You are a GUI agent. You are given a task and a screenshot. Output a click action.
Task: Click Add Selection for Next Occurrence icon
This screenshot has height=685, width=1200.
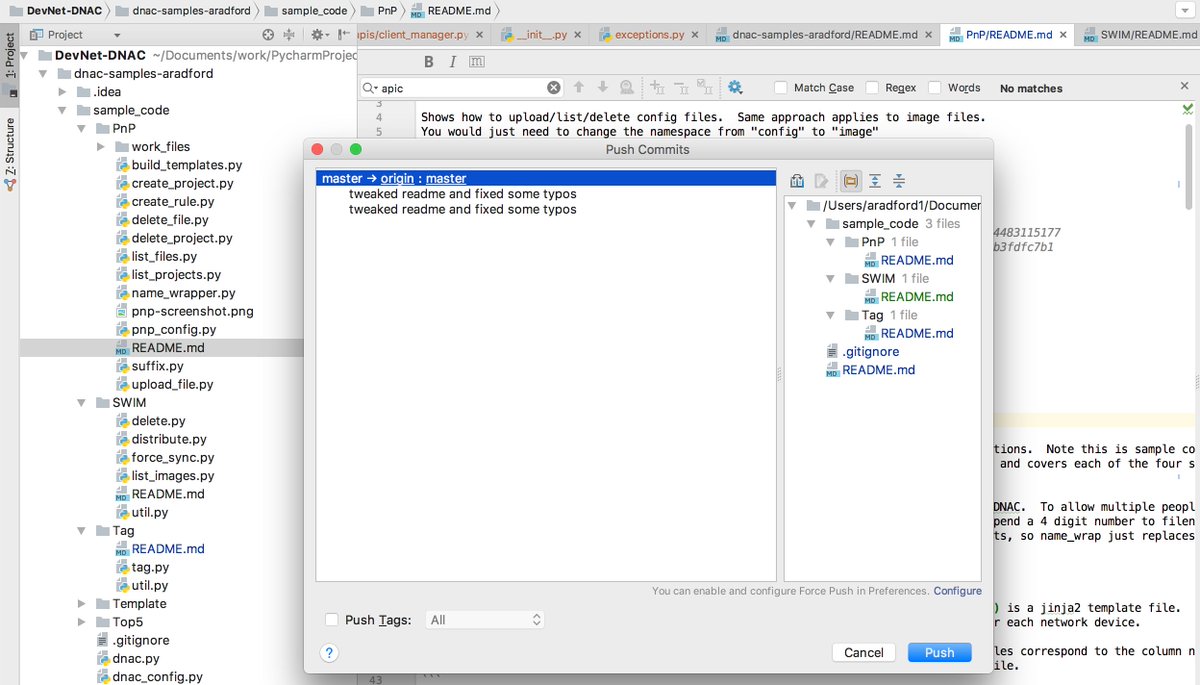click(656, 88)
